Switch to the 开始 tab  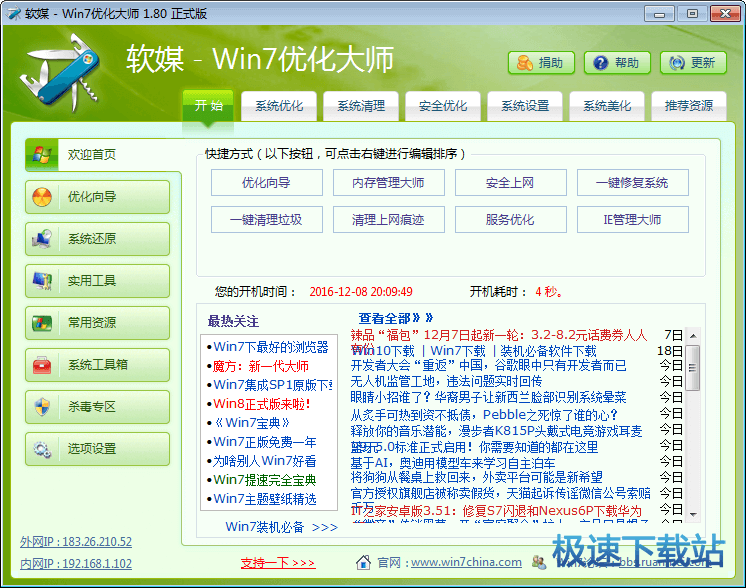(x=208, y=105)
